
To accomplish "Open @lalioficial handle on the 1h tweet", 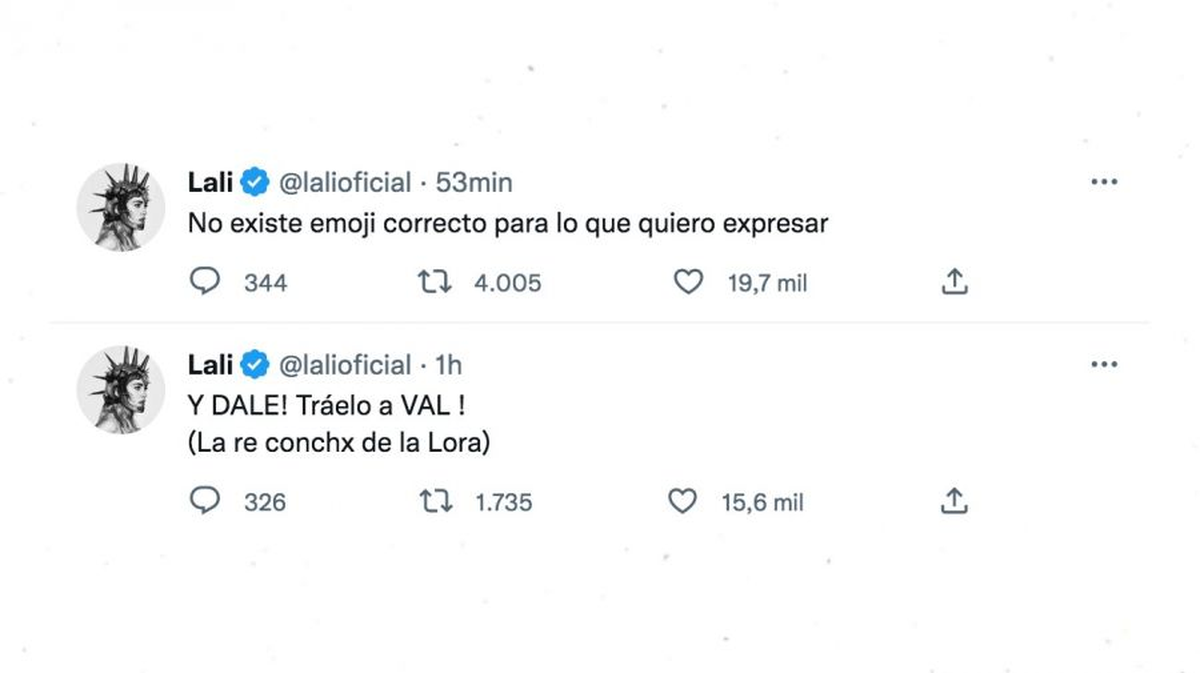I will click(344, 365).
